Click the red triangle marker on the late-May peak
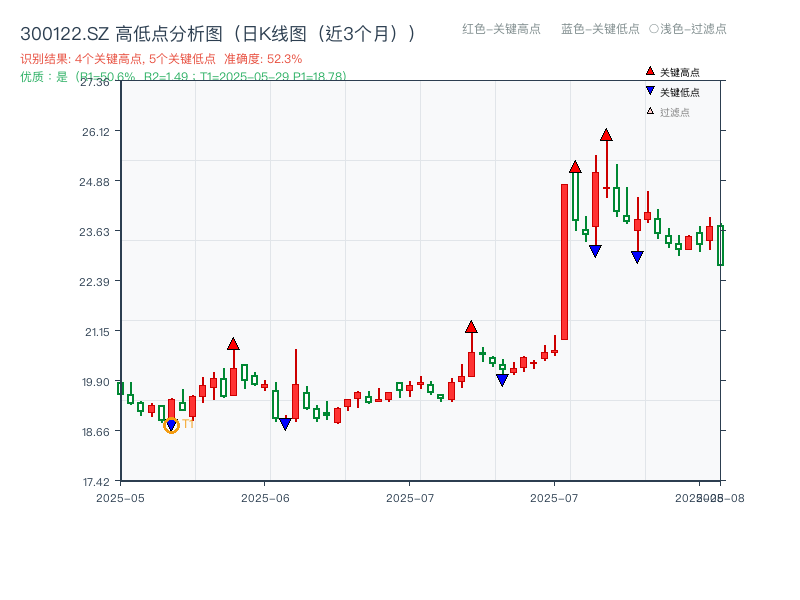 [x=233, y=342]
